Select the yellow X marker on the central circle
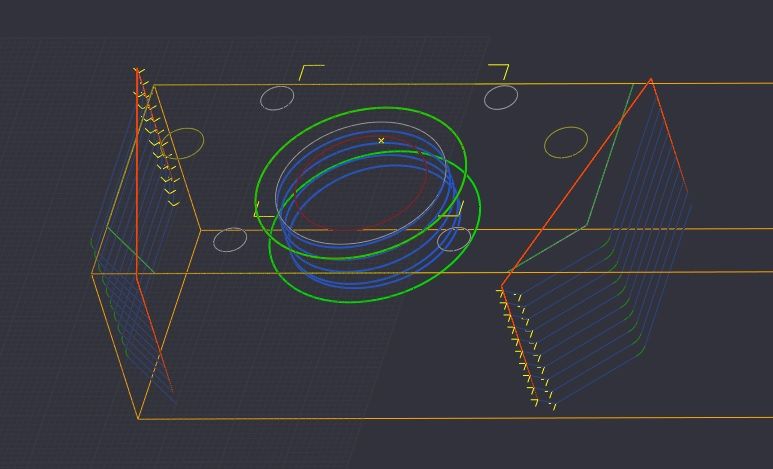 (381, 141)
